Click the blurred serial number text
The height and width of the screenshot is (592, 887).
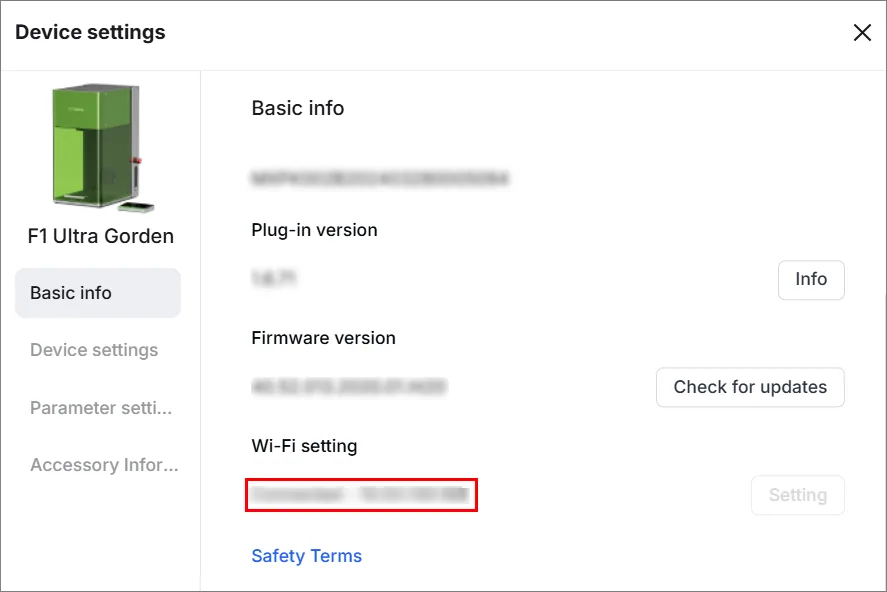point(380,179)
